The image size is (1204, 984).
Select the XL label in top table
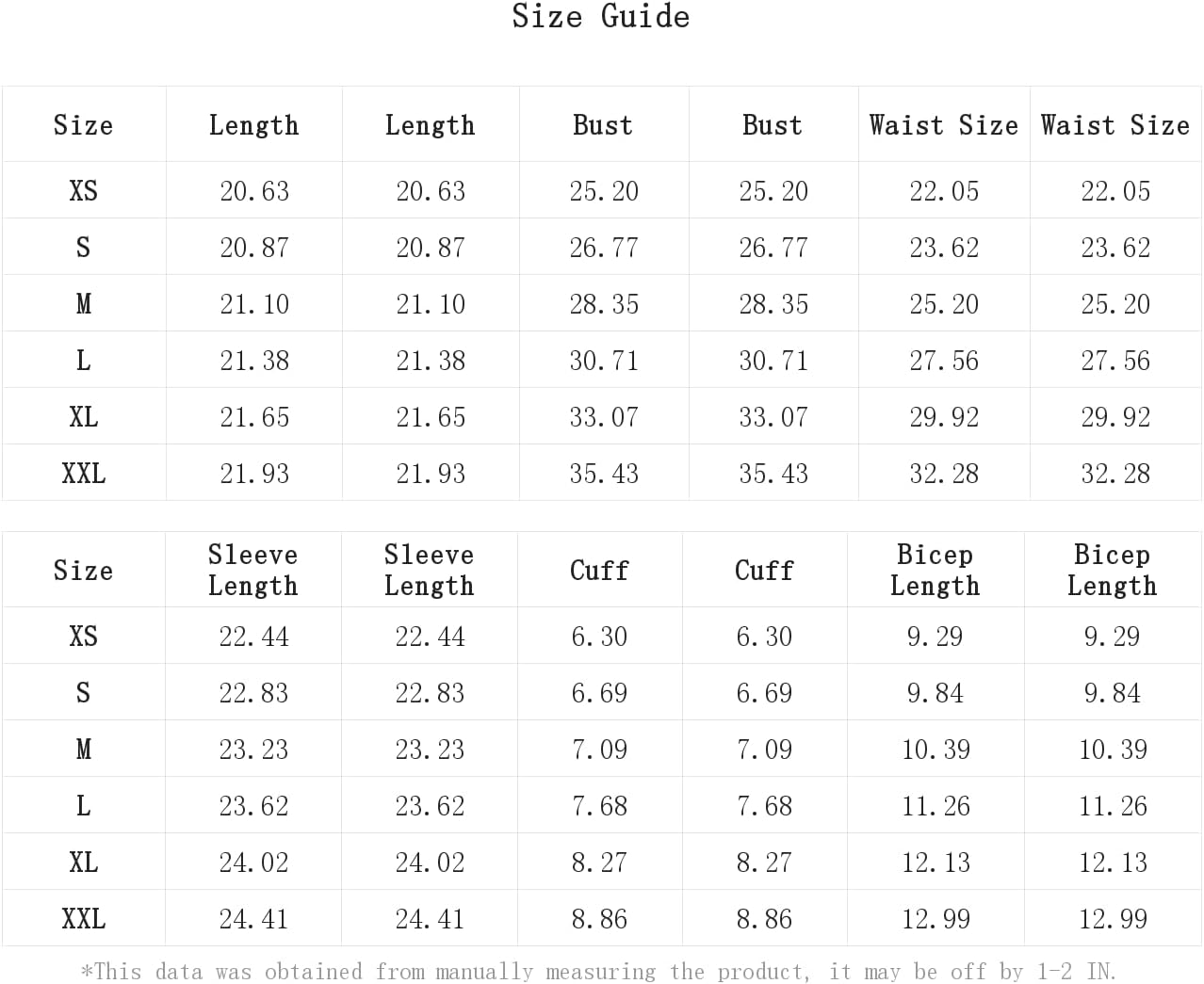tap(84, 417)
